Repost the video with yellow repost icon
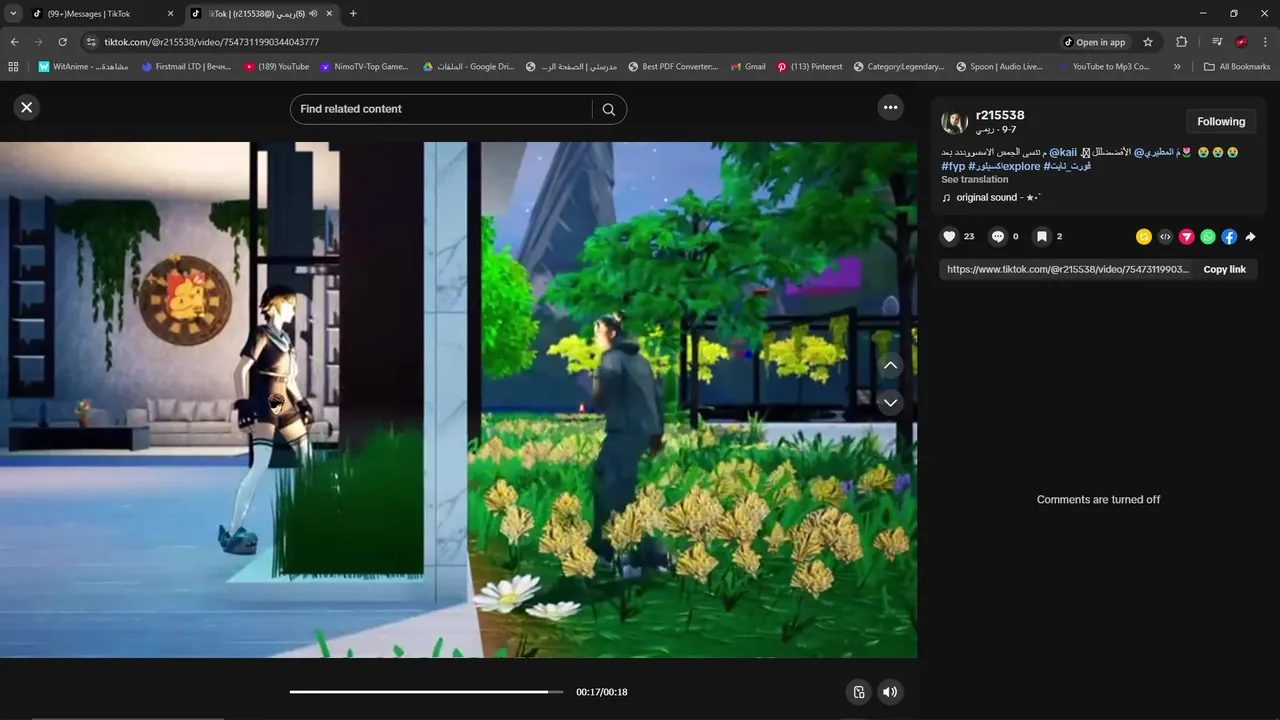This screenshot has width=1280, height=720. (x=1143, y=237)
